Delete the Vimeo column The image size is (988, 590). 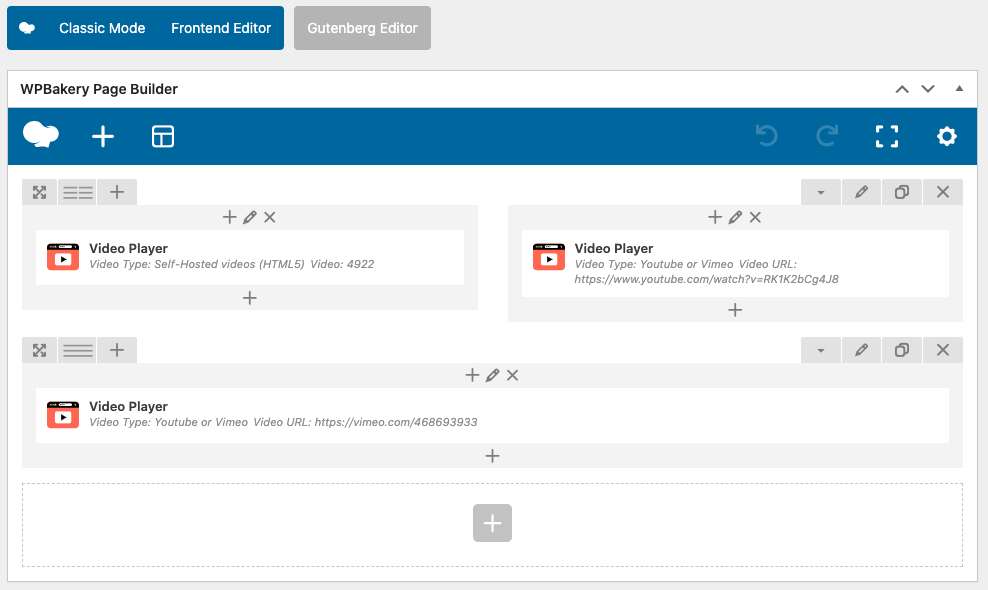point(512,376)
